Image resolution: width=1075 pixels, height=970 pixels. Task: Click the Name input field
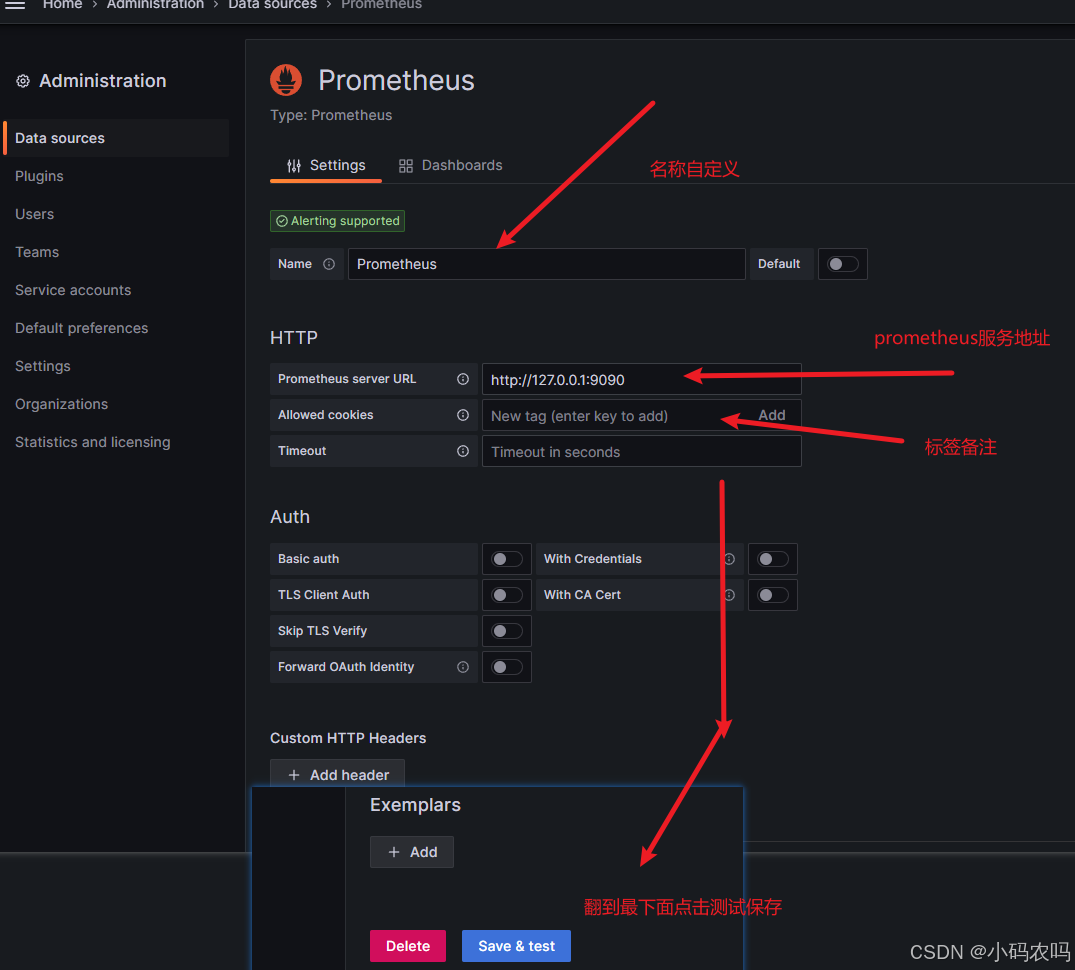pos(546,263)
